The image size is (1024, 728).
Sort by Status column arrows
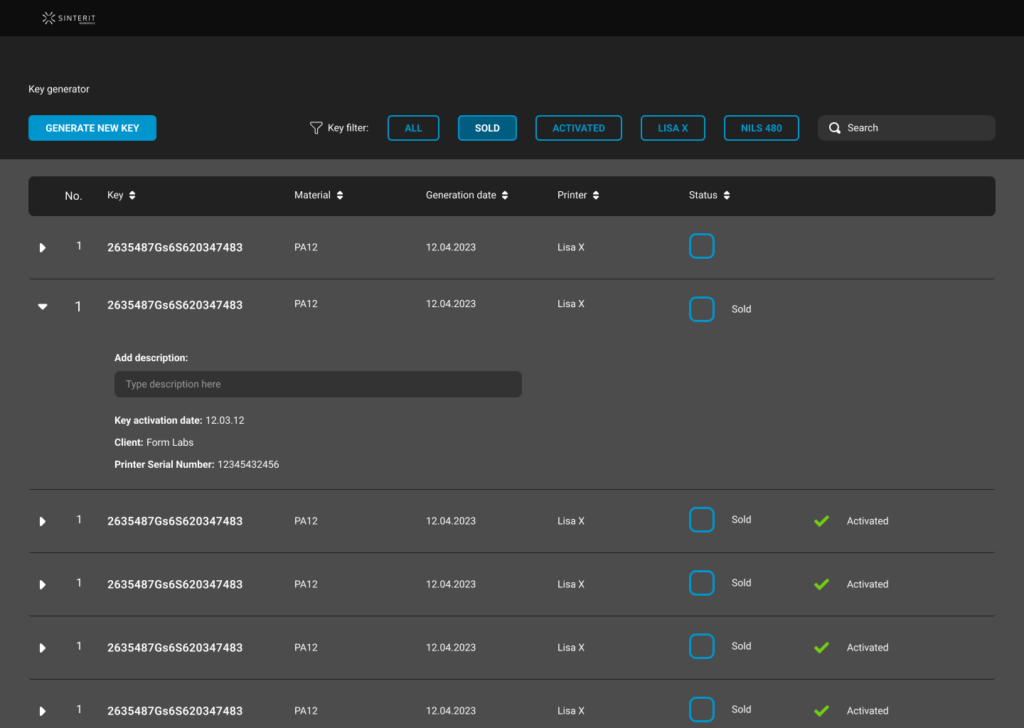[726, 196]
